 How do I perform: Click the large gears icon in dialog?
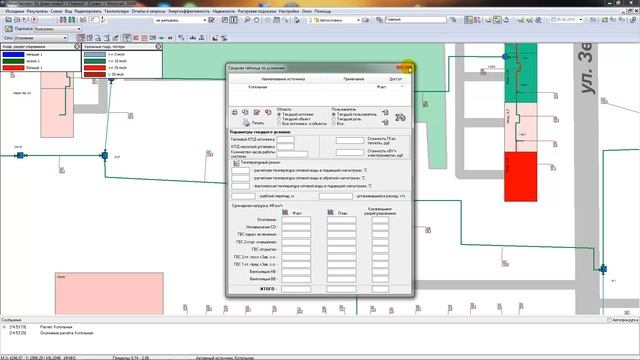(x=400, y=118)
